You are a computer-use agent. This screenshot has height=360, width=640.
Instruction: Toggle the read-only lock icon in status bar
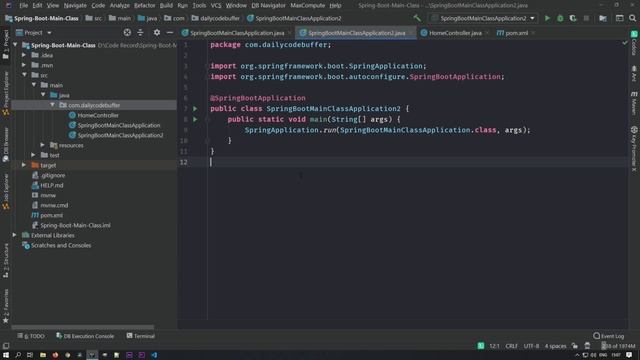[x=575, y=346]
